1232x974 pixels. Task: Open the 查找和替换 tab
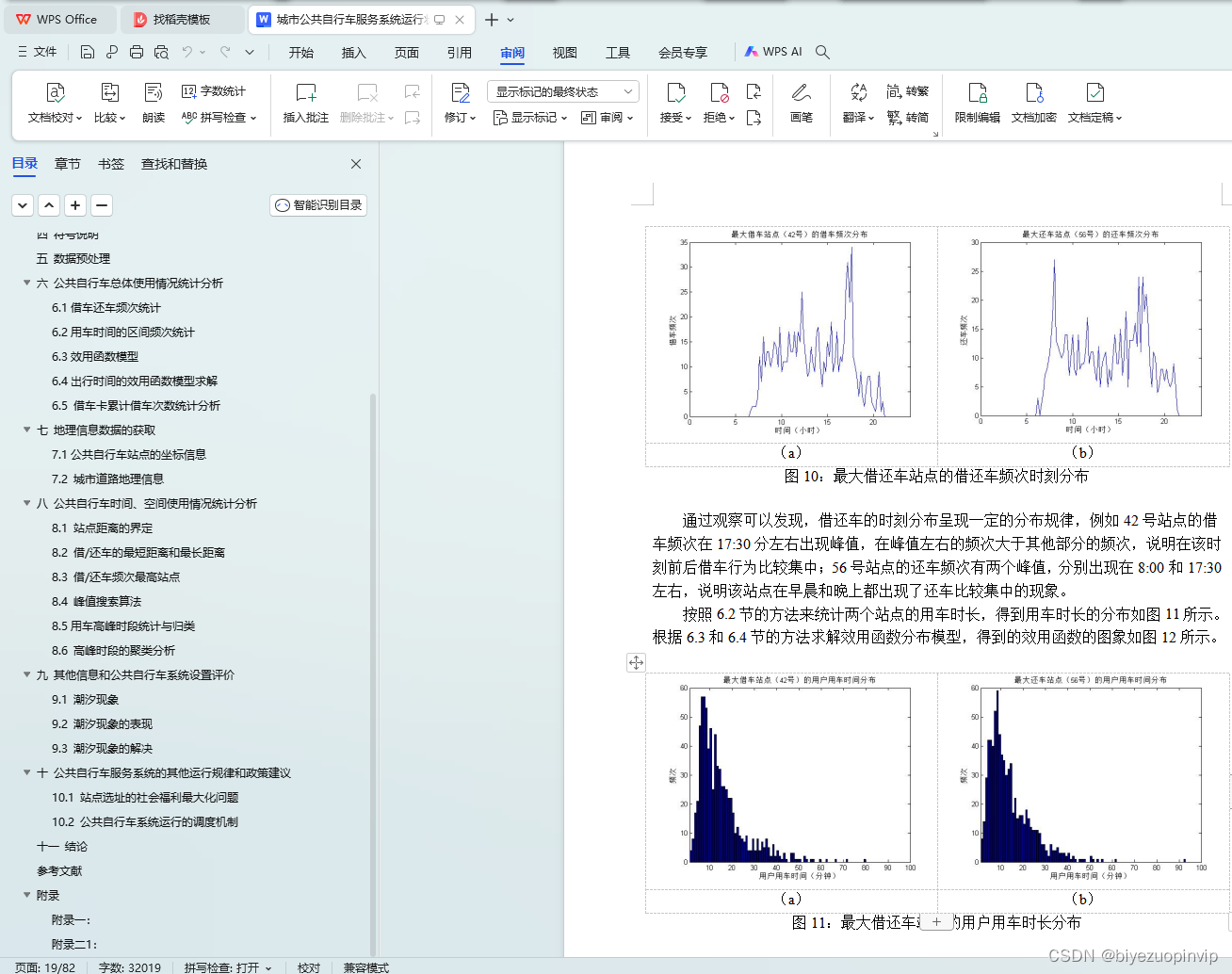coord(174,164)
